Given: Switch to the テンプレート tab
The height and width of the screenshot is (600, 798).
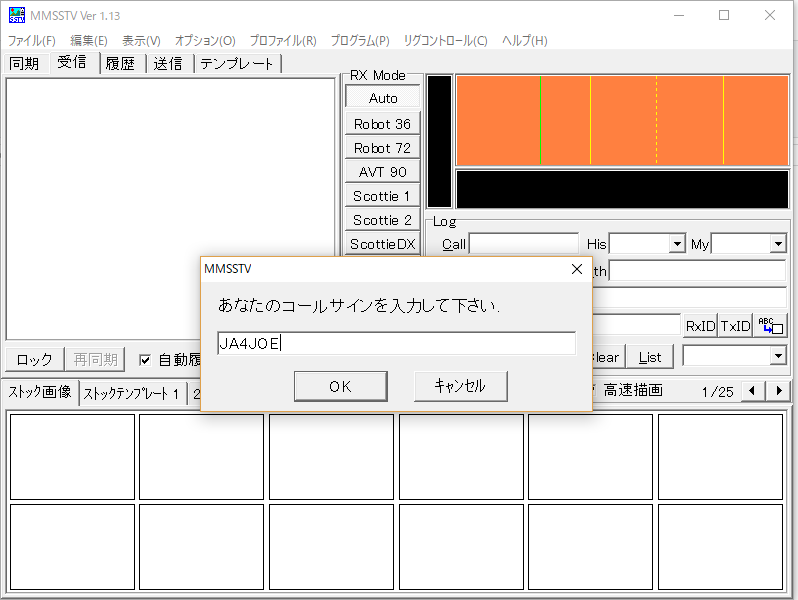Looking at the screenshot, I should click(237, 64).
